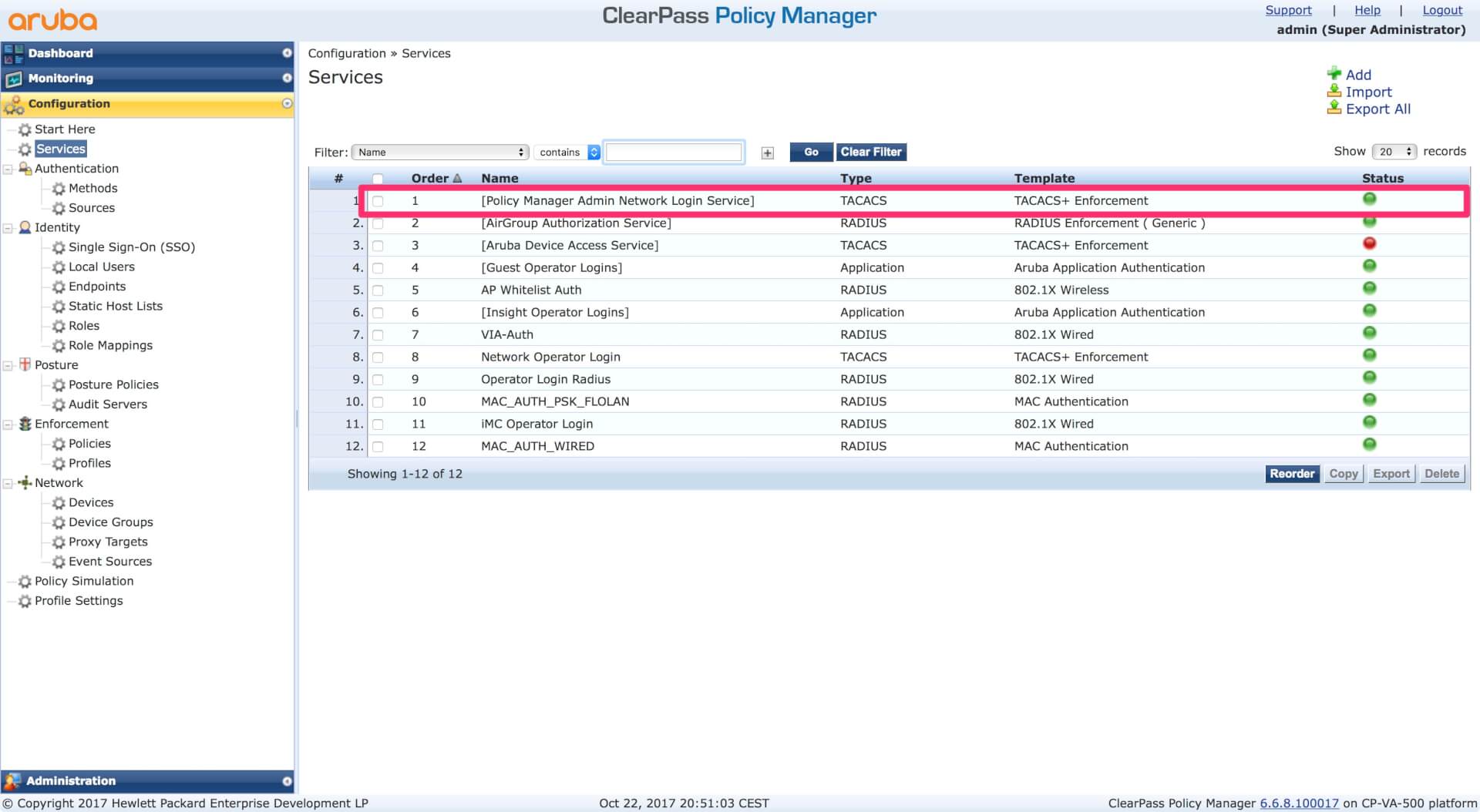Tick the checkbox for VIA-Auth row

click(x=378, y=335)
